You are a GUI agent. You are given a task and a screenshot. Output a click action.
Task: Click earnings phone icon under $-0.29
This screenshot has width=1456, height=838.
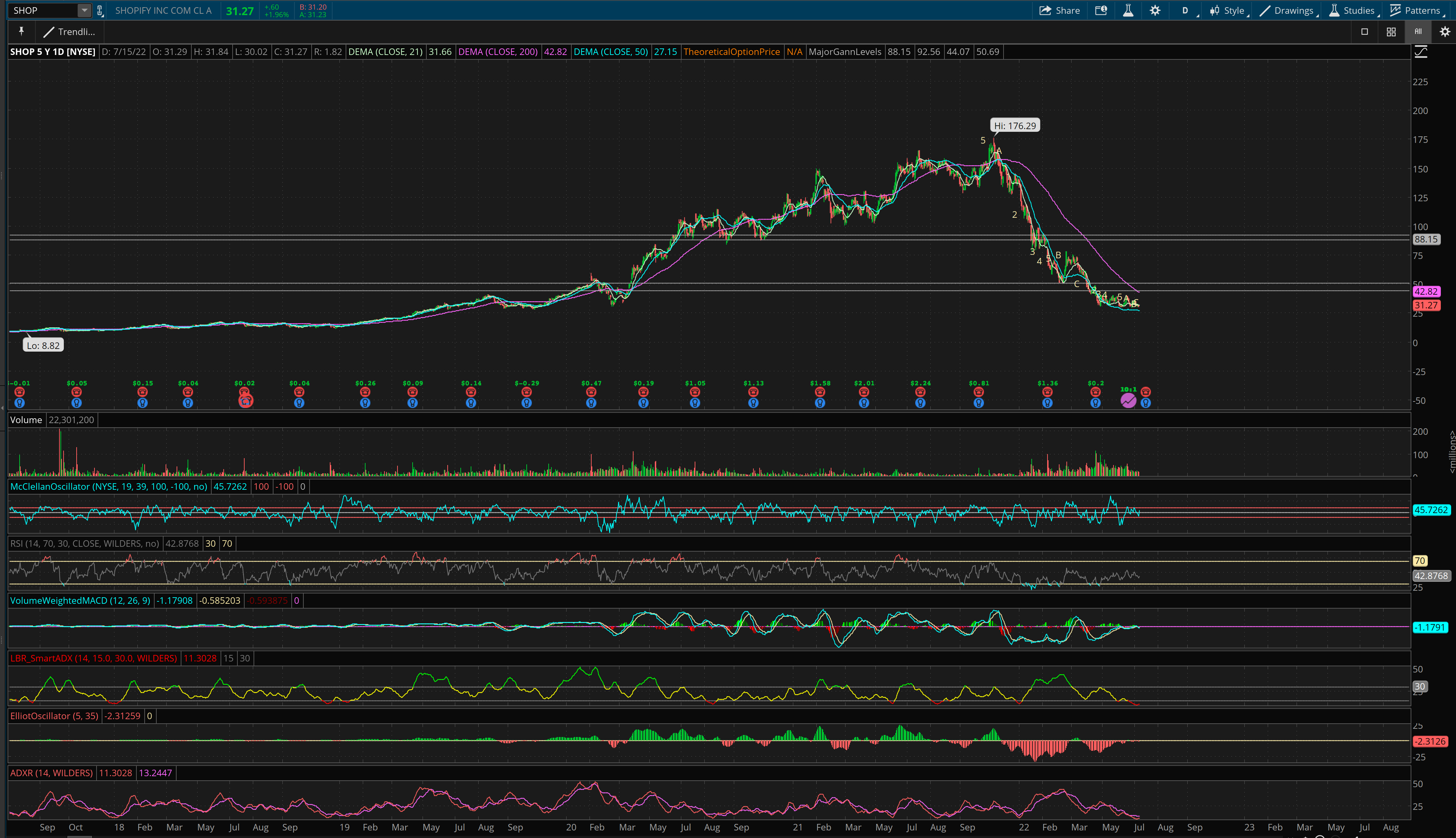coord(526,392)
